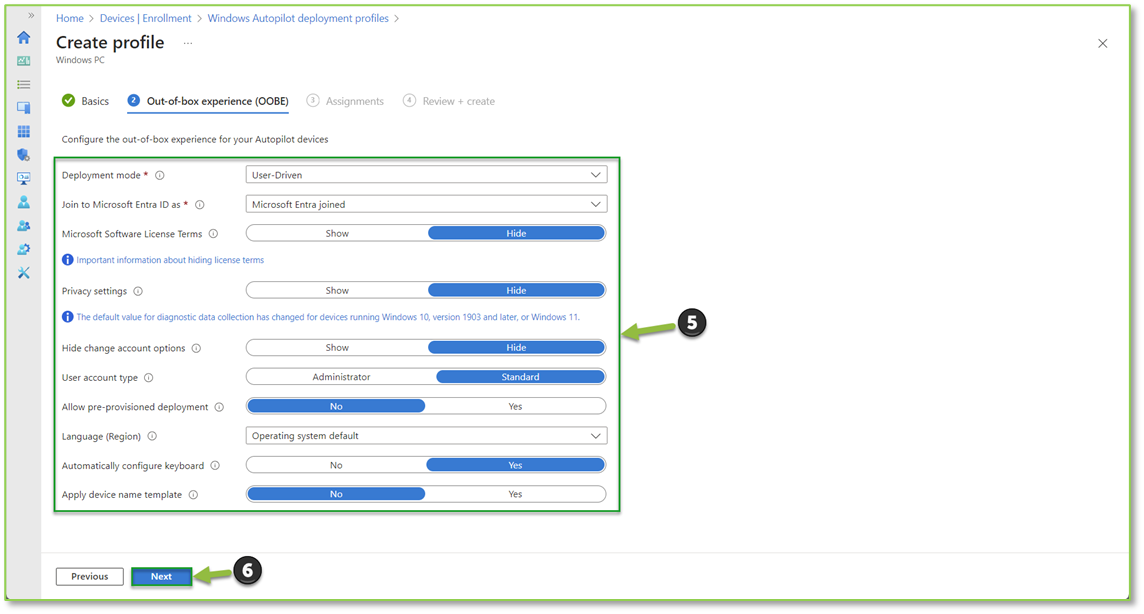Open the Apps grid icon in sidebar
The width and height of the screenshot is (1144, 614).
tap(23, 131)
